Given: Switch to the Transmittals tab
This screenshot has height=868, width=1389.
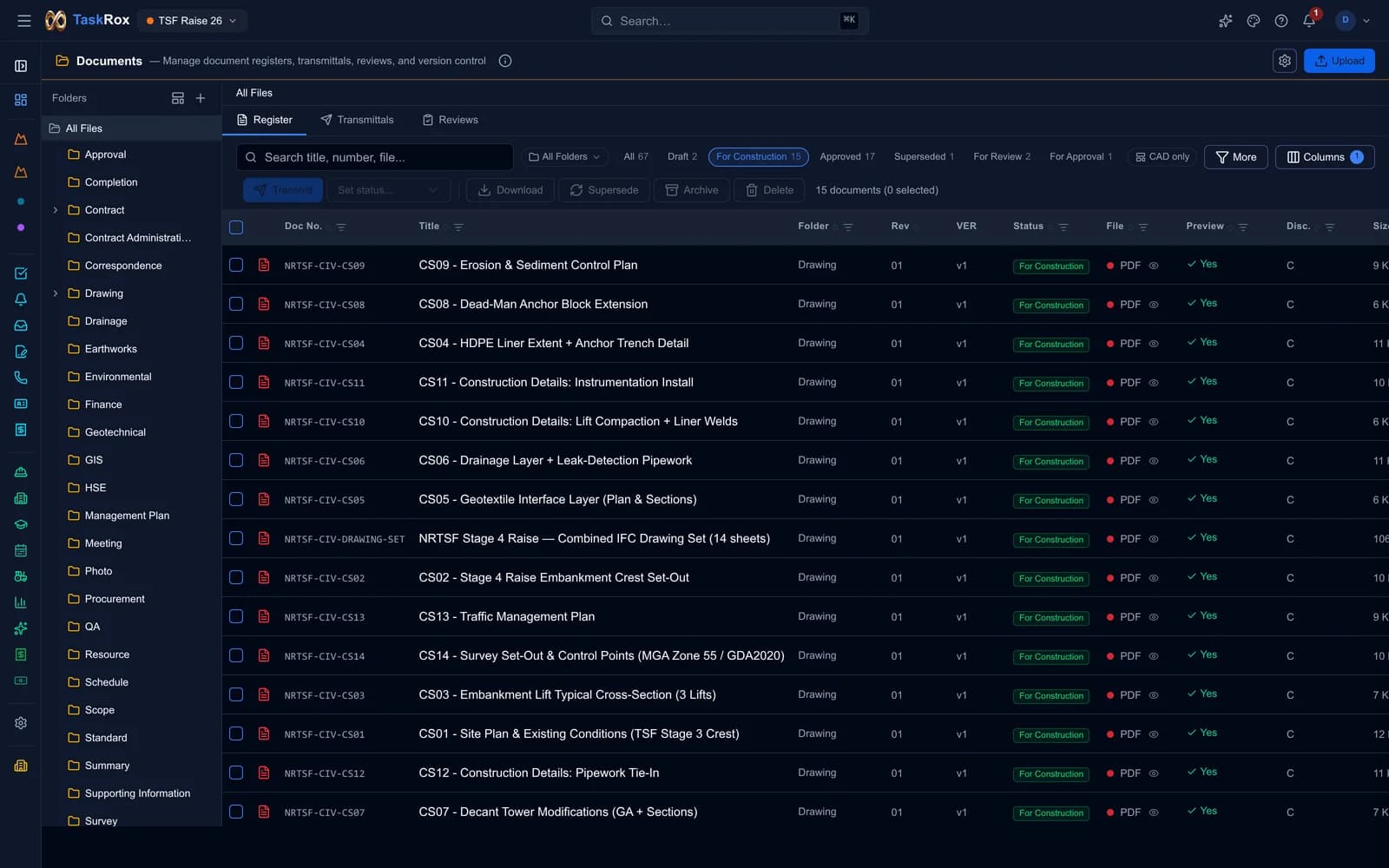Looking at the screenshot, I should click(x=357, y=120).
